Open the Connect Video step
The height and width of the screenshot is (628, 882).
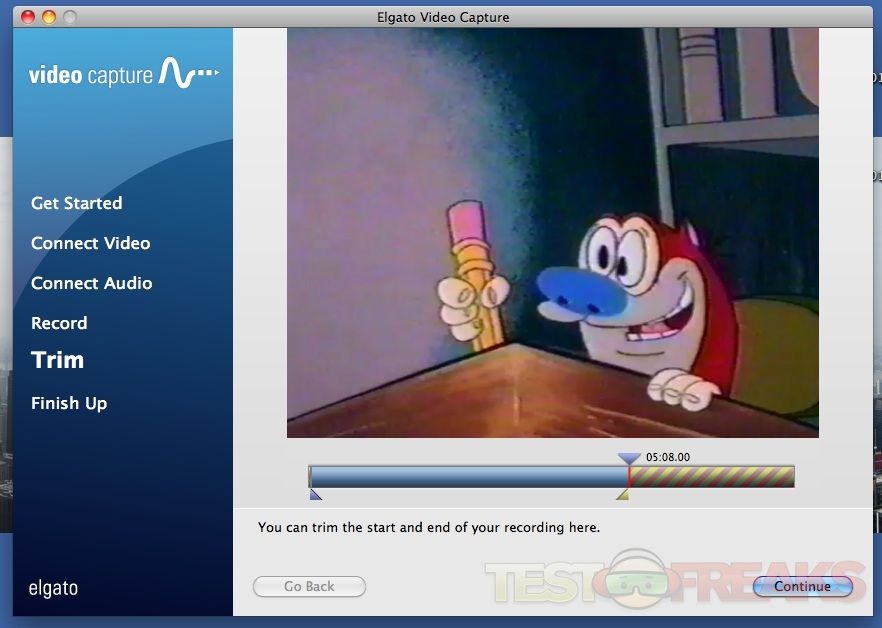pos(90,243)
